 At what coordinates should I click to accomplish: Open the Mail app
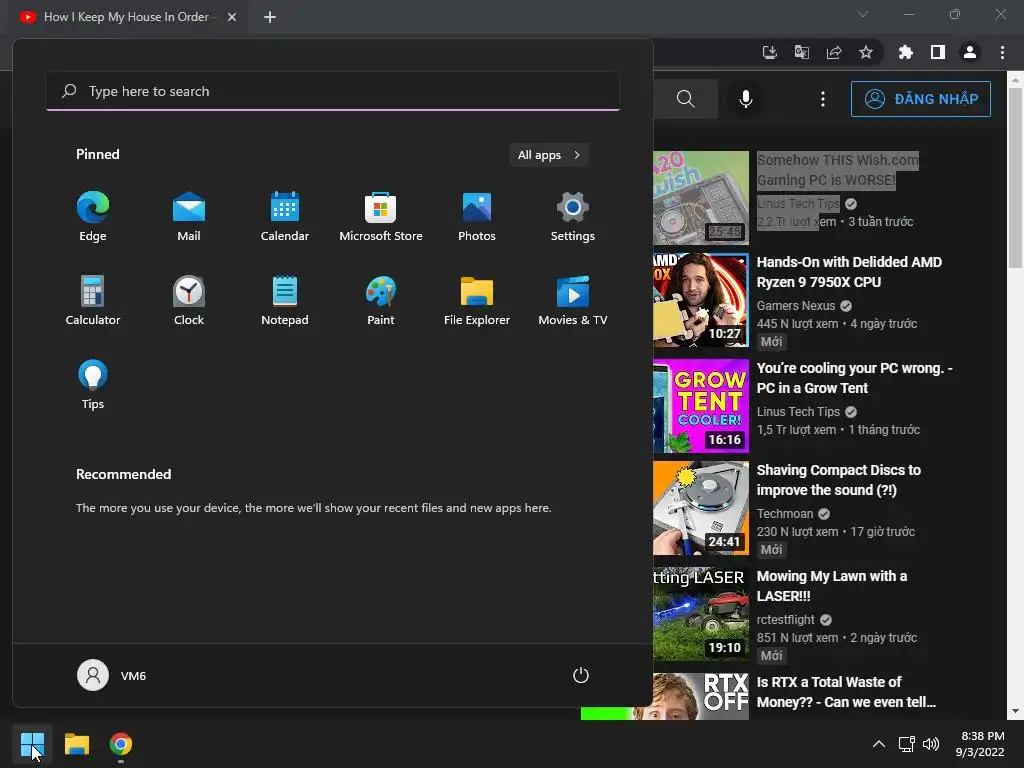pyautogui.click(x=189, y=217)
